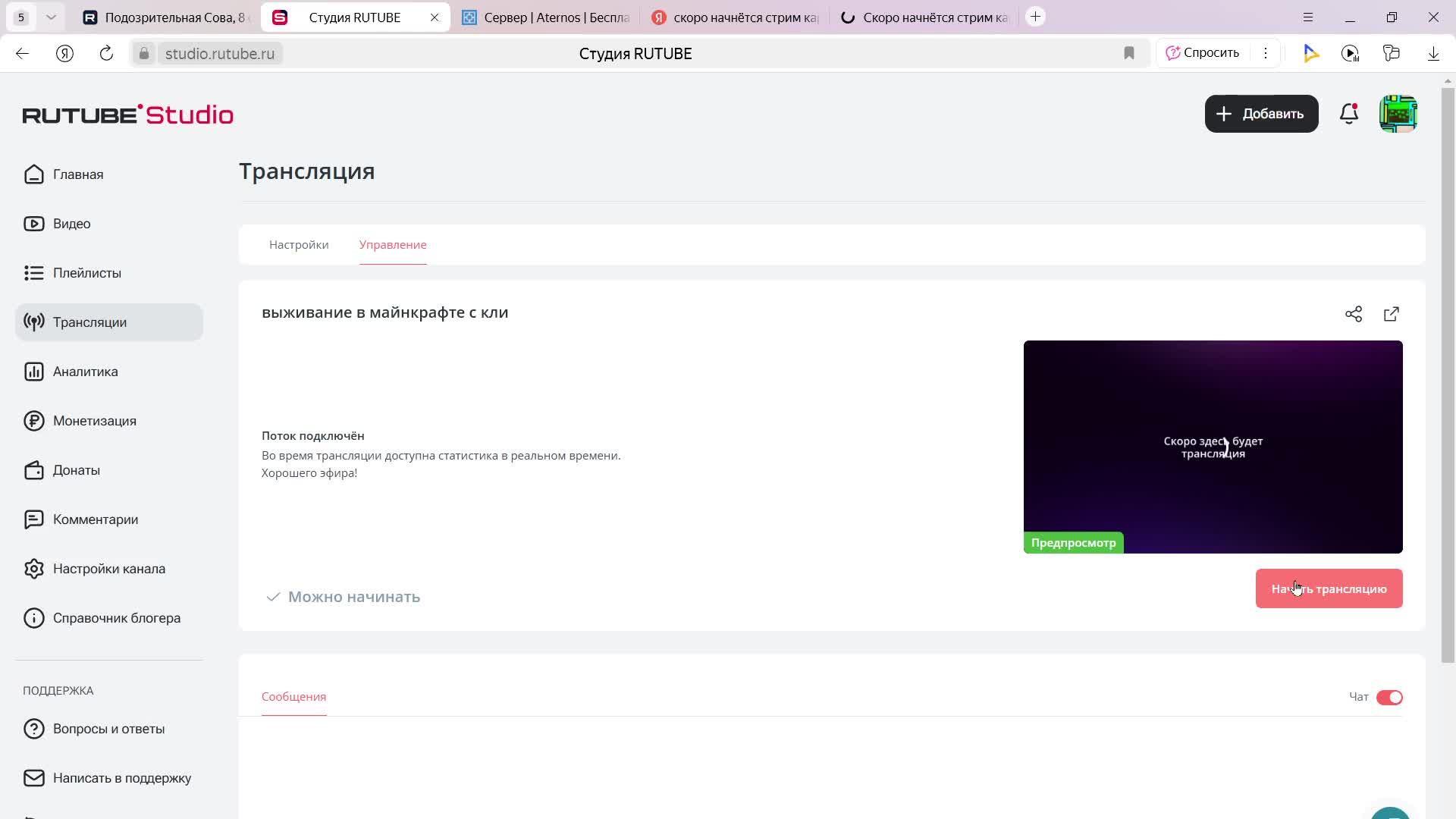
Task: Click the site lock icon in address bar
Action: (144, 53)
